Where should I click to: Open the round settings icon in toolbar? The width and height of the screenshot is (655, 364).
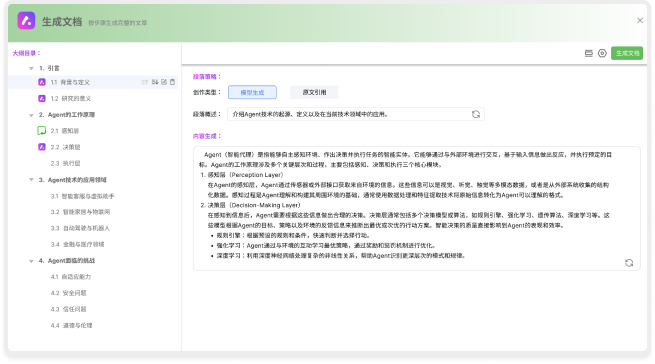click(602, 53)
